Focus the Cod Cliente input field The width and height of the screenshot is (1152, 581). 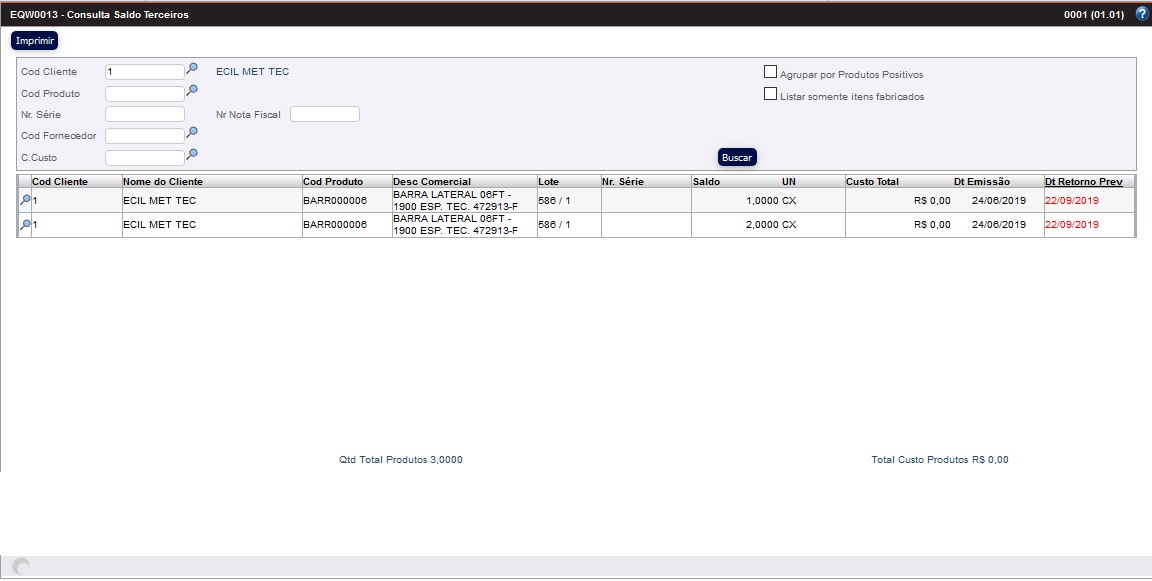point(144,72)
